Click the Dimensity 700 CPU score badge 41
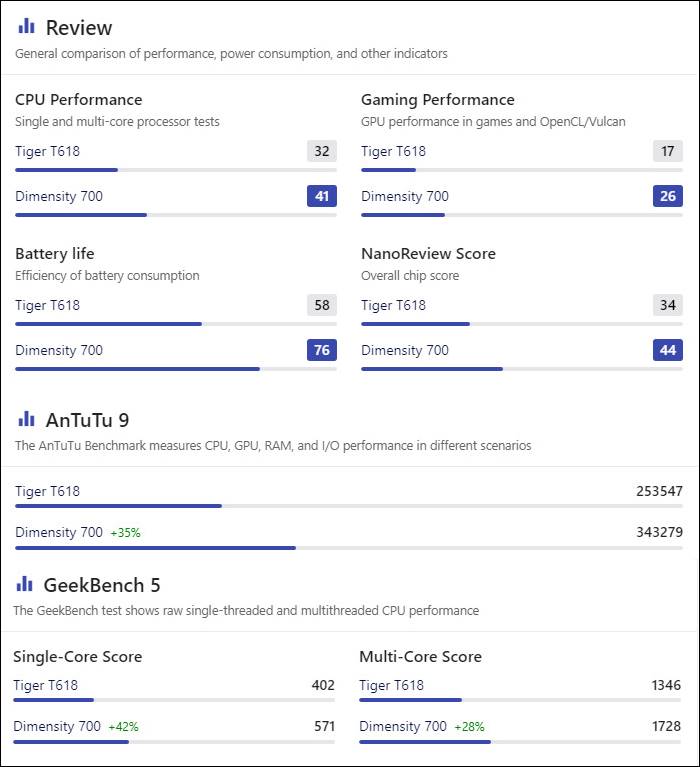Screen dimensions: 700x767 click(x=321, y=196)
